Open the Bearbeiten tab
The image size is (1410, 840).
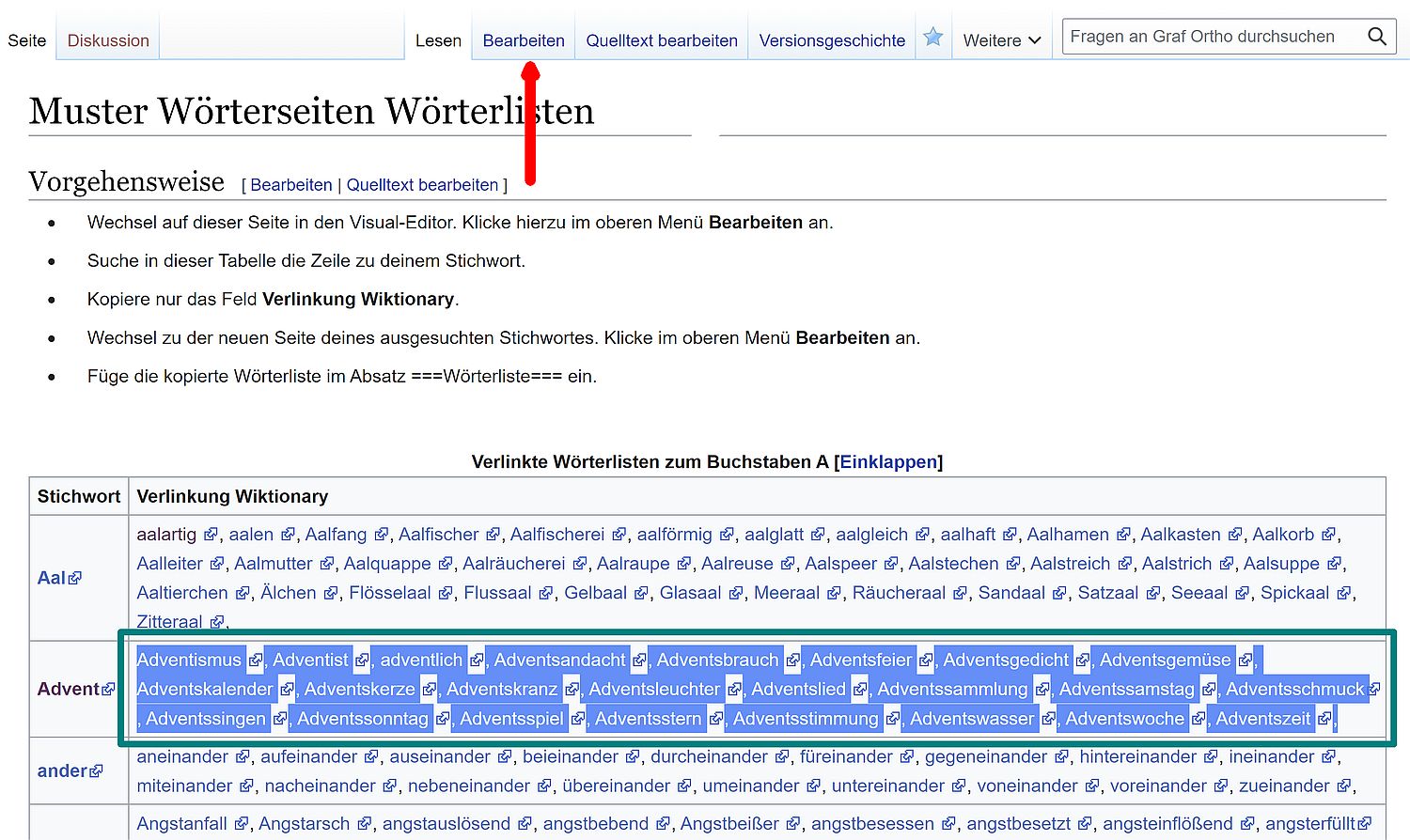524,40
